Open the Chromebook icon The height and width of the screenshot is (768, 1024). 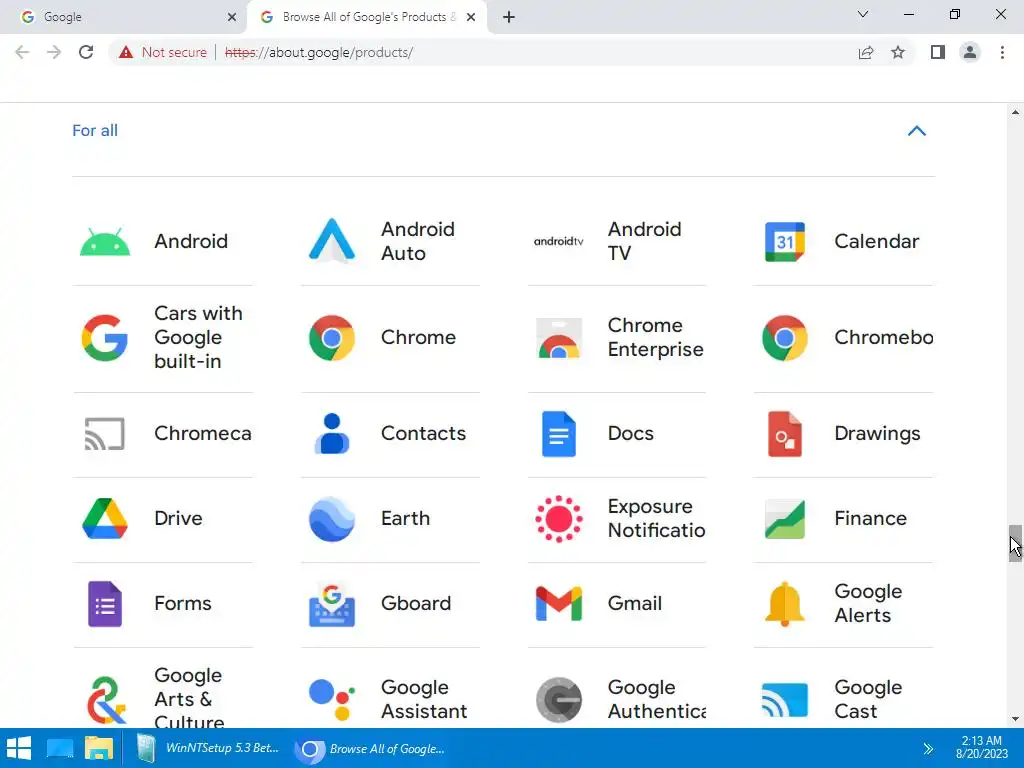point(785,338)
